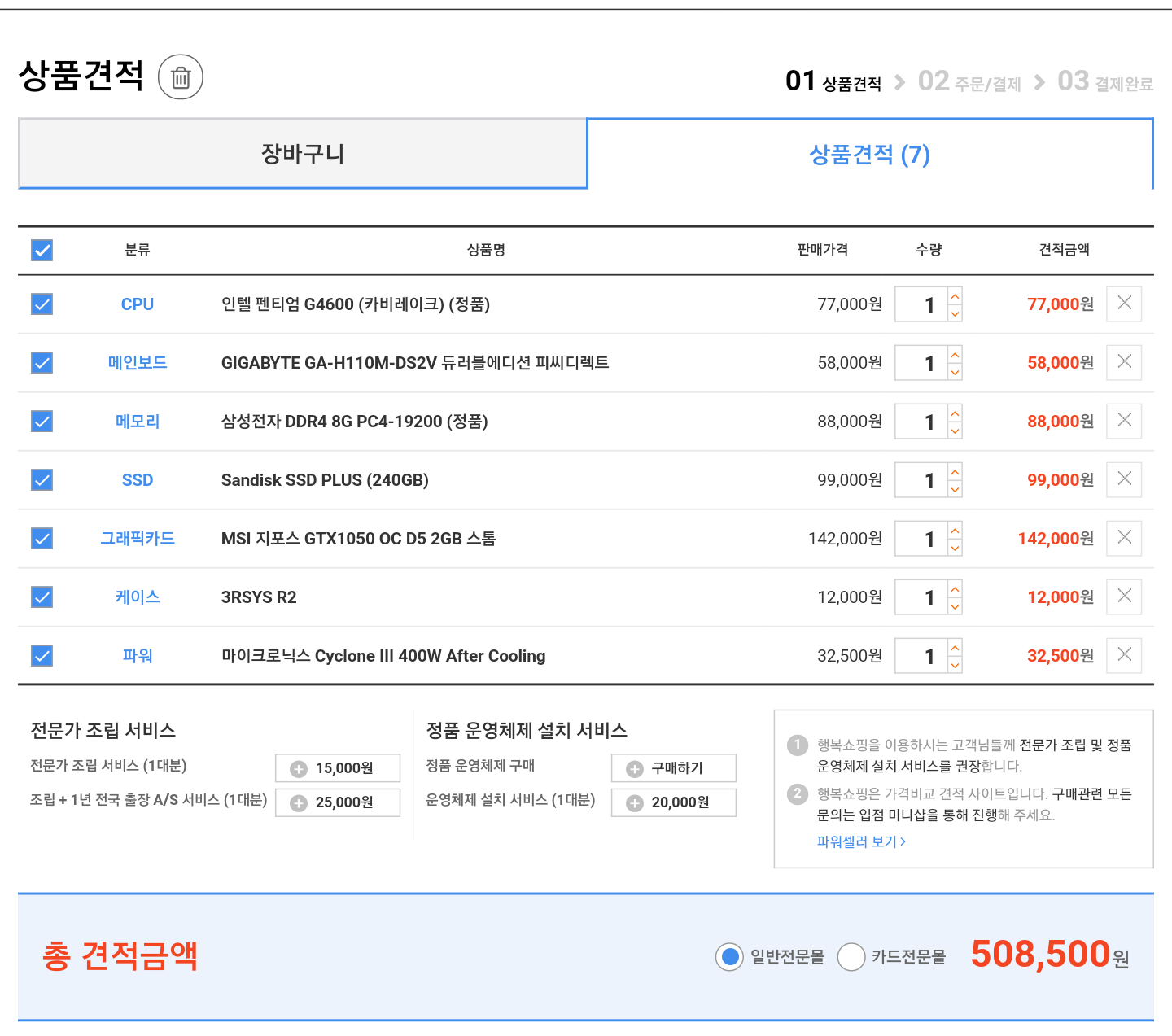Switch to the 장바구니 tab

click(x=303, y=154)
